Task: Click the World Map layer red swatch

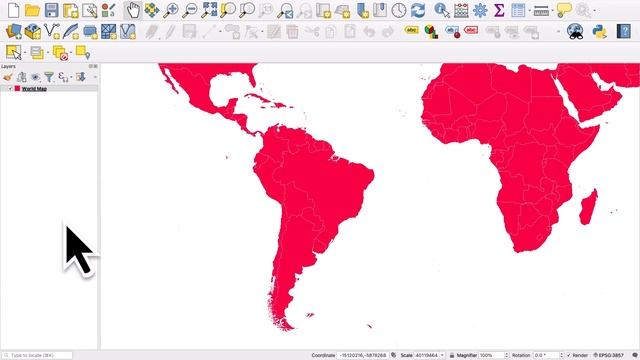Action: (18, 89)
